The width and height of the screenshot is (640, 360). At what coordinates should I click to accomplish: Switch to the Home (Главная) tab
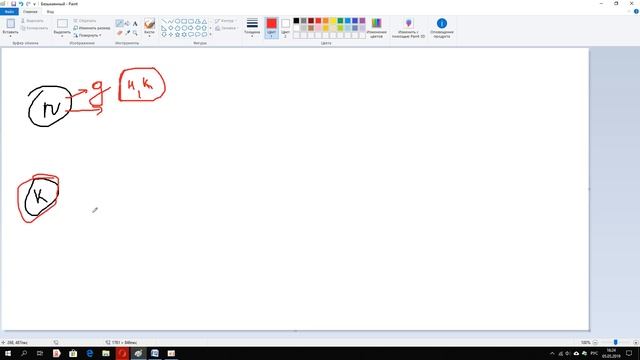click(30, 12)
